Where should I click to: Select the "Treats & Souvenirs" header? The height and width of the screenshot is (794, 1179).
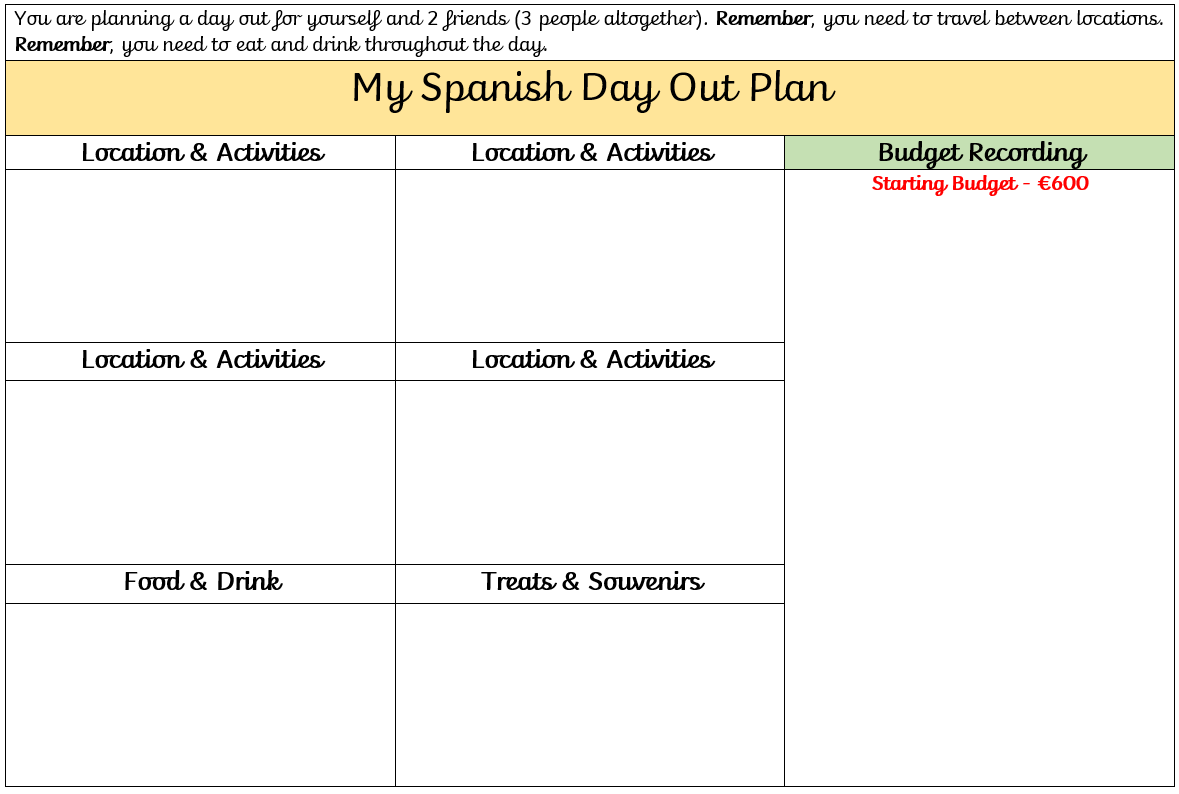(x=592, y=582)
